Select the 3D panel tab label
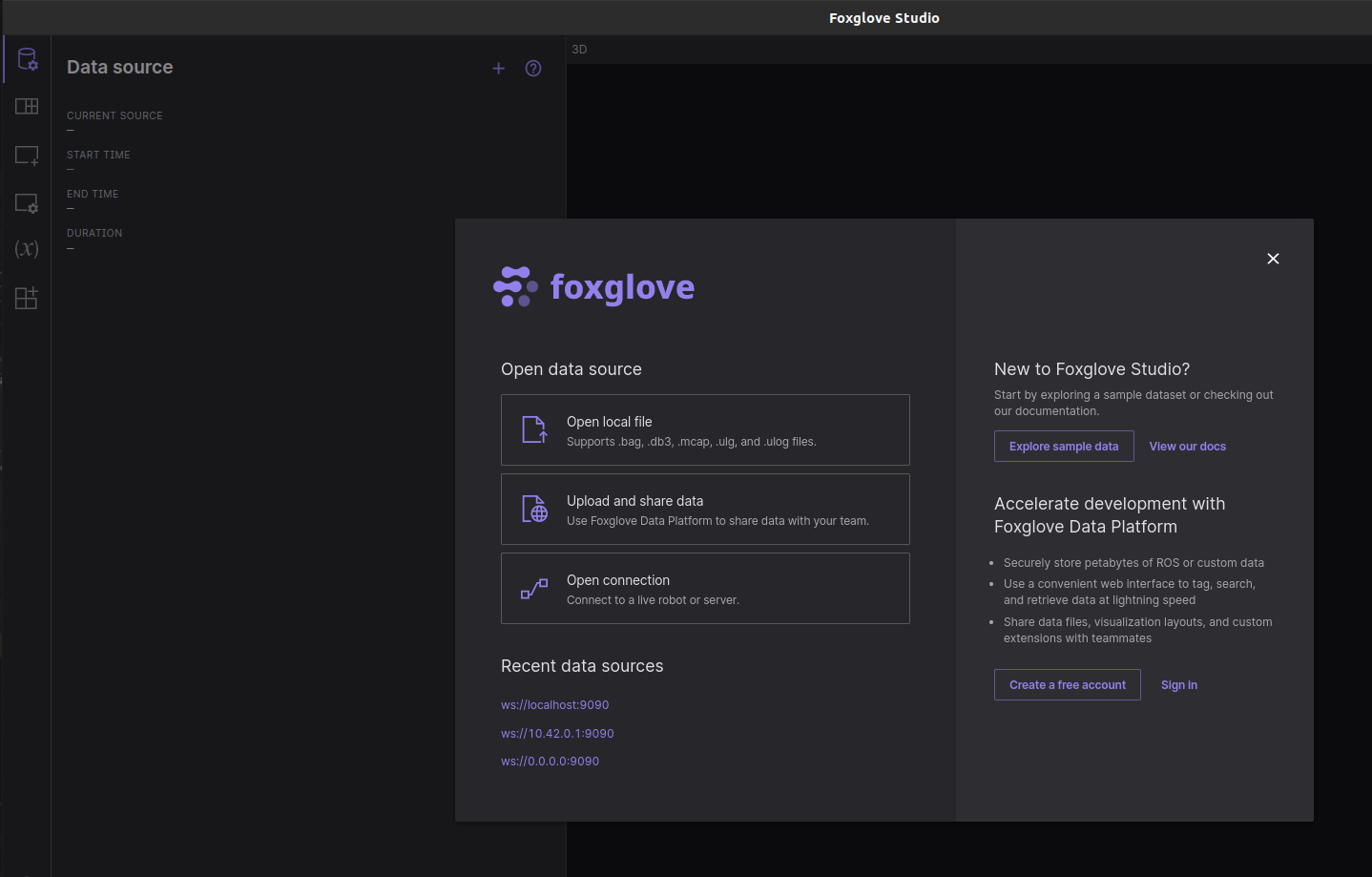The width and height of the screenshot is (1372, 877). coord(579,50)
